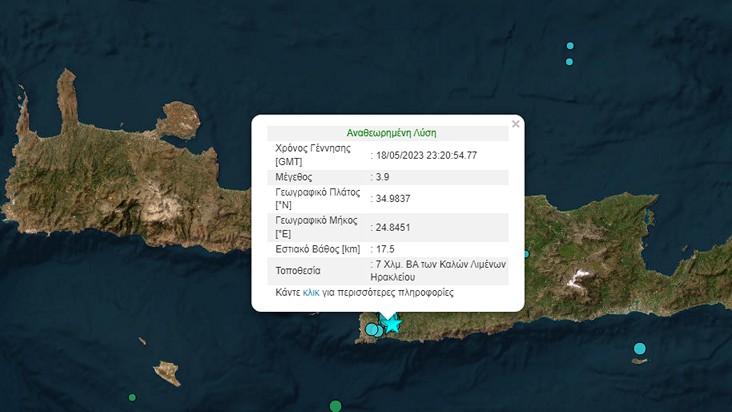Click the cyan circle marker southeast of Crete
Image resolution: width=732 pixels, height=412 pixels.
(640, 349)
